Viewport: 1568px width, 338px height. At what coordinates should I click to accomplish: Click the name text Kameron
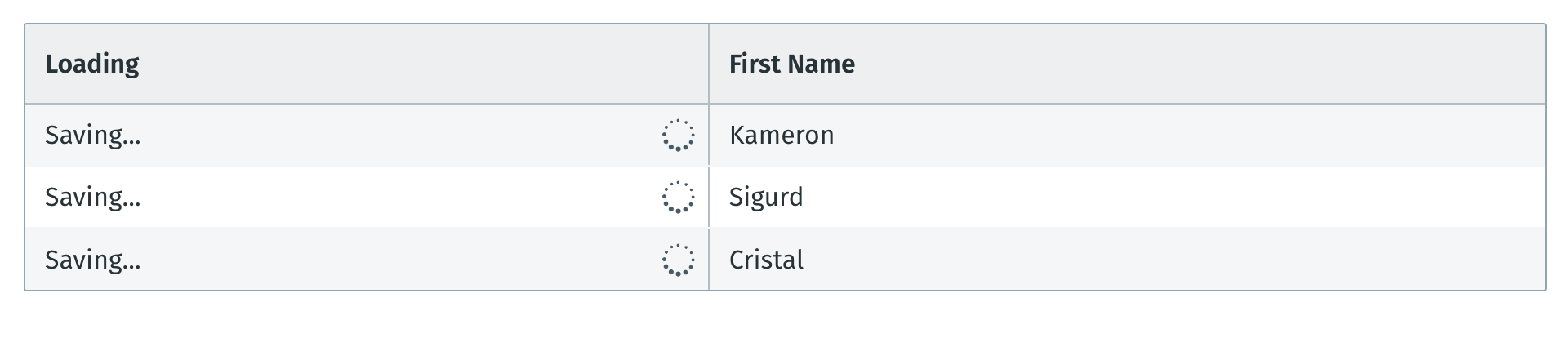782,136
